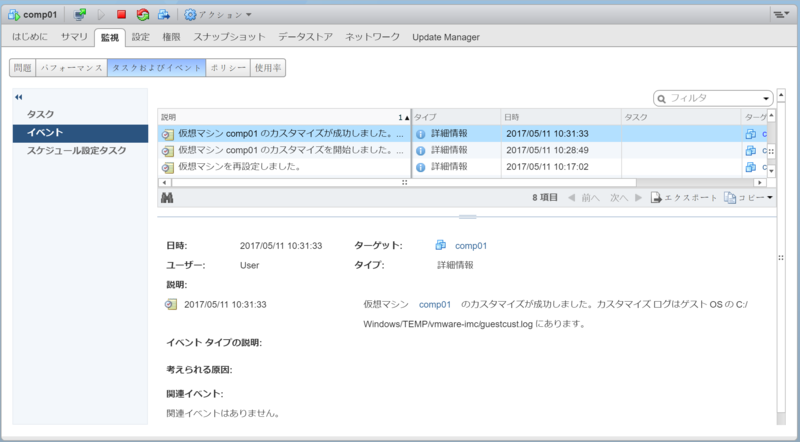Sort by the タイプ column header
This screenshot has height=442, width=800.
pos(456,117)
